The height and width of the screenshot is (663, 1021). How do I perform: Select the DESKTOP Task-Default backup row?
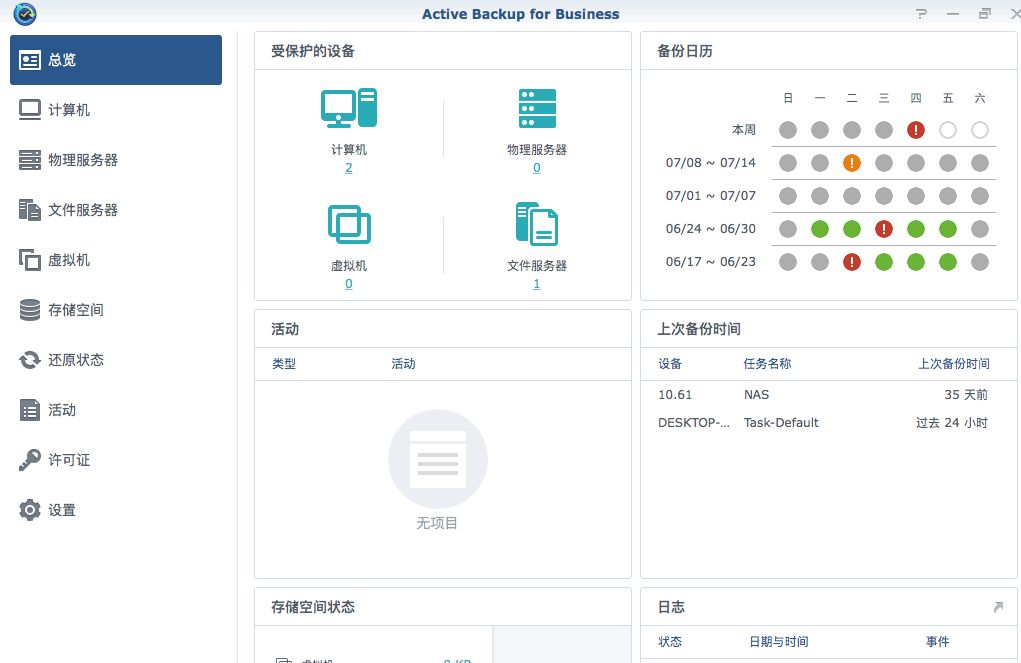[x=823, y=423]
